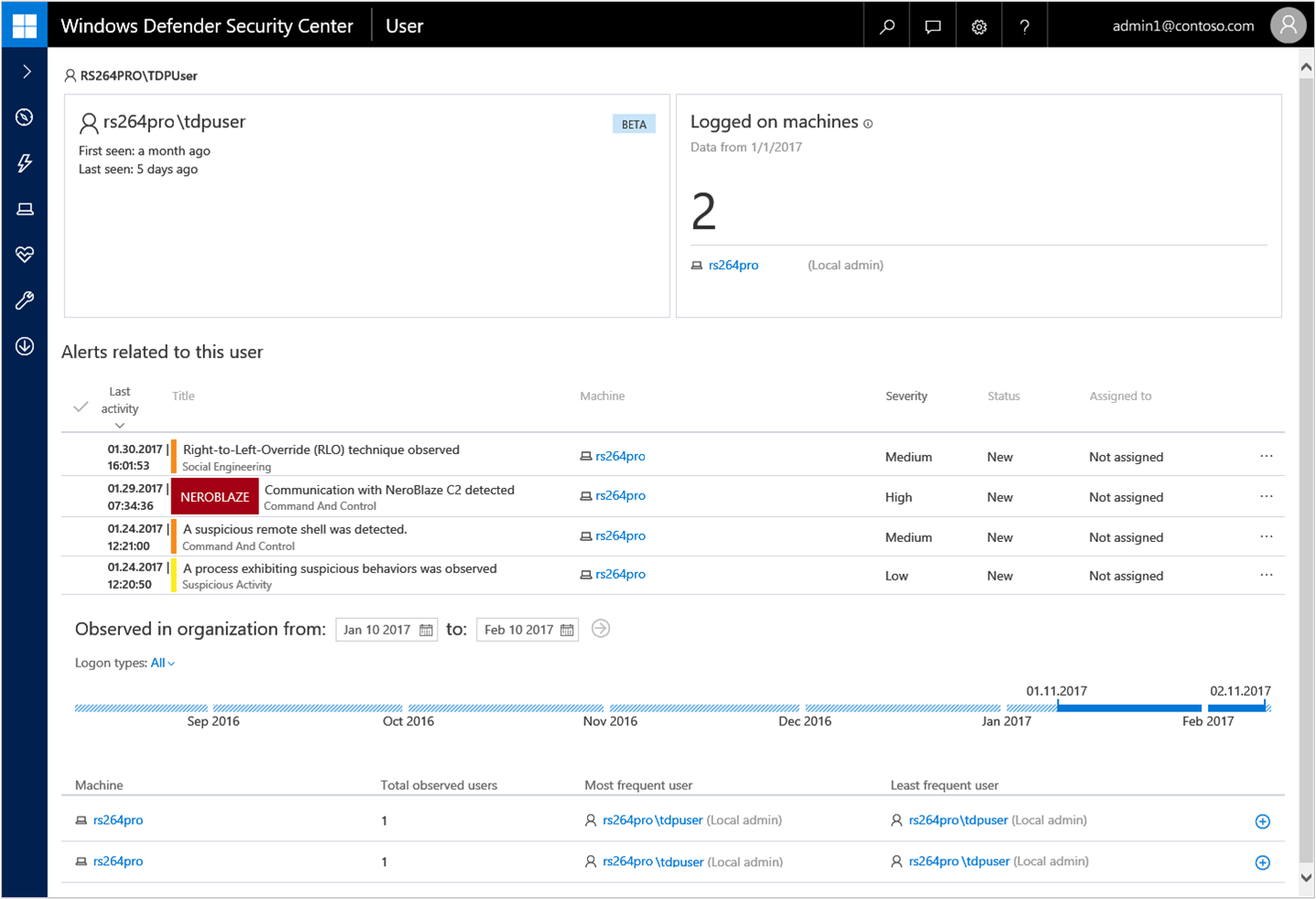The height and width of the screenshot is (899, 1316).
Task: Click the 01.11.2017 timeline range bar
Action: click(x=1128, y=708)
